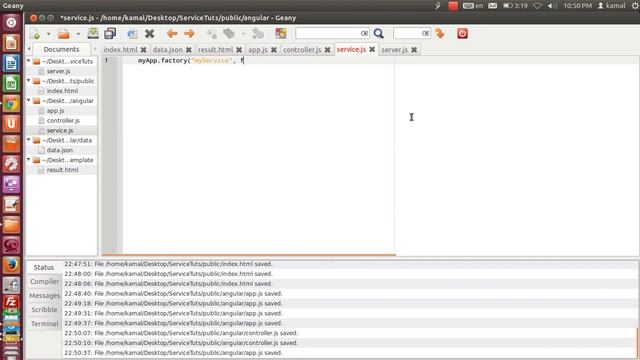Close current document with toolbar X icon
640x360 pixels.
(x=150, y=33)
